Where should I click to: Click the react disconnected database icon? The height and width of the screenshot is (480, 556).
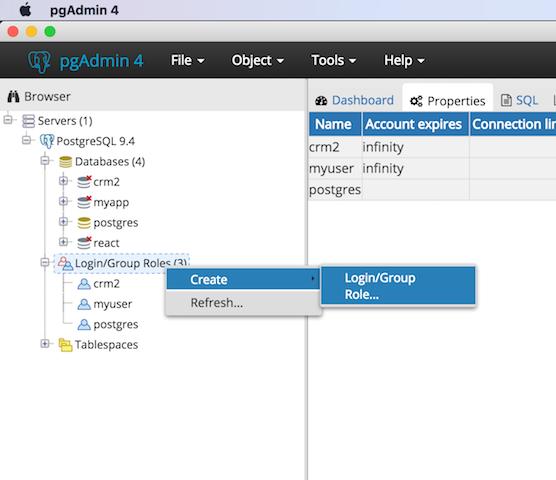coord(84,243)
